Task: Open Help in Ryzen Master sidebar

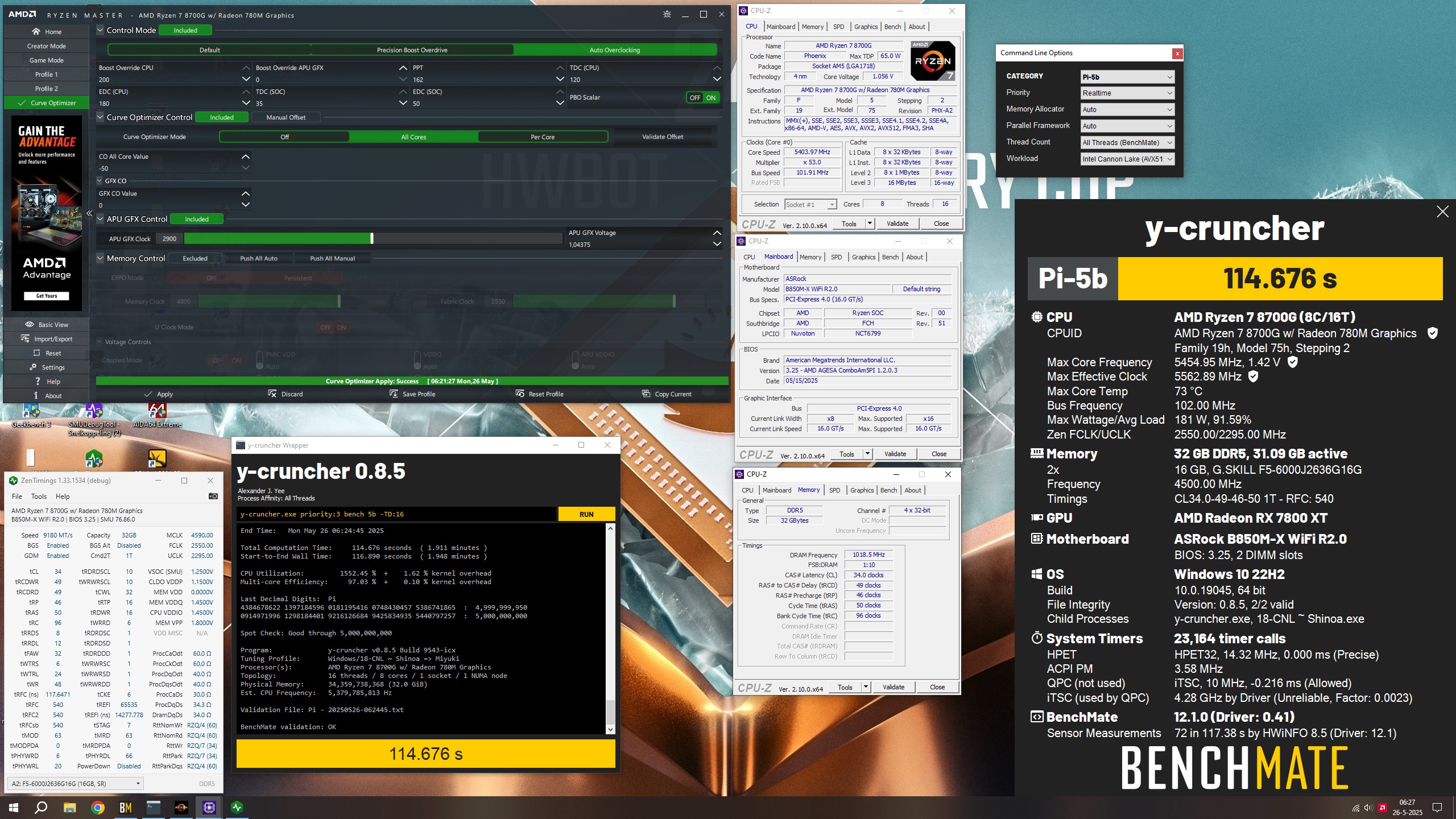Action: click(x=47, y=382)
